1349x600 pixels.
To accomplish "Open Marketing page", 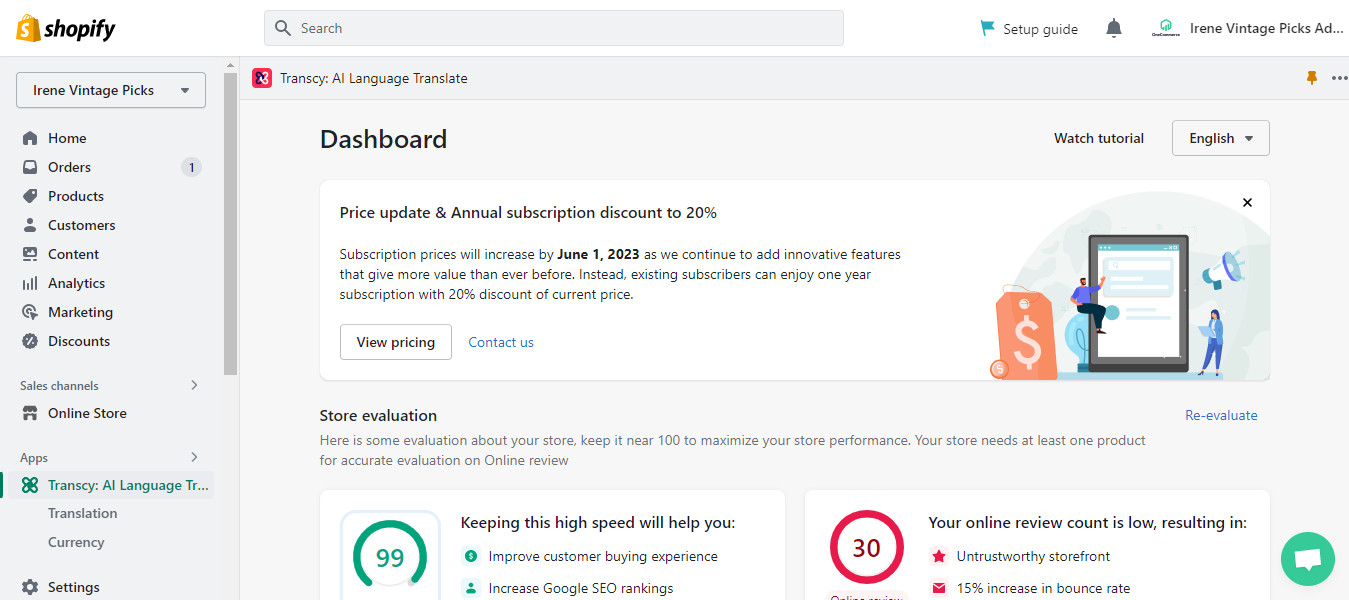I will [x=80, y=312].
